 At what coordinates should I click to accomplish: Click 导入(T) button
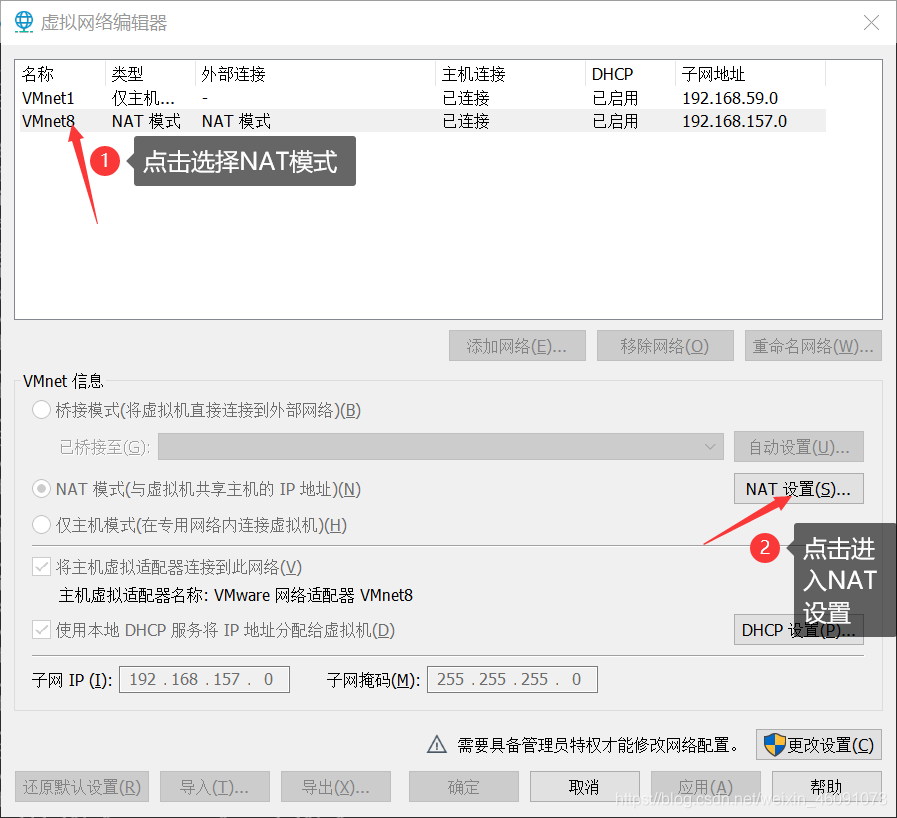pos(215,787)
